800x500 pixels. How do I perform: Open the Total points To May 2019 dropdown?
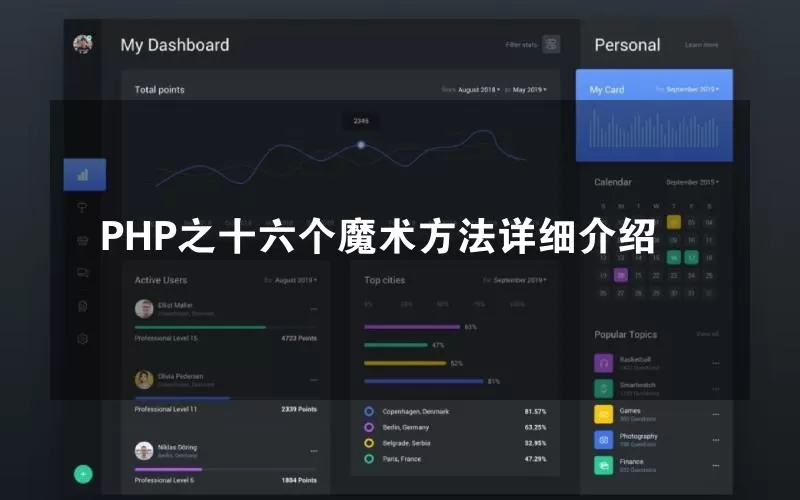tap(530, 89)
